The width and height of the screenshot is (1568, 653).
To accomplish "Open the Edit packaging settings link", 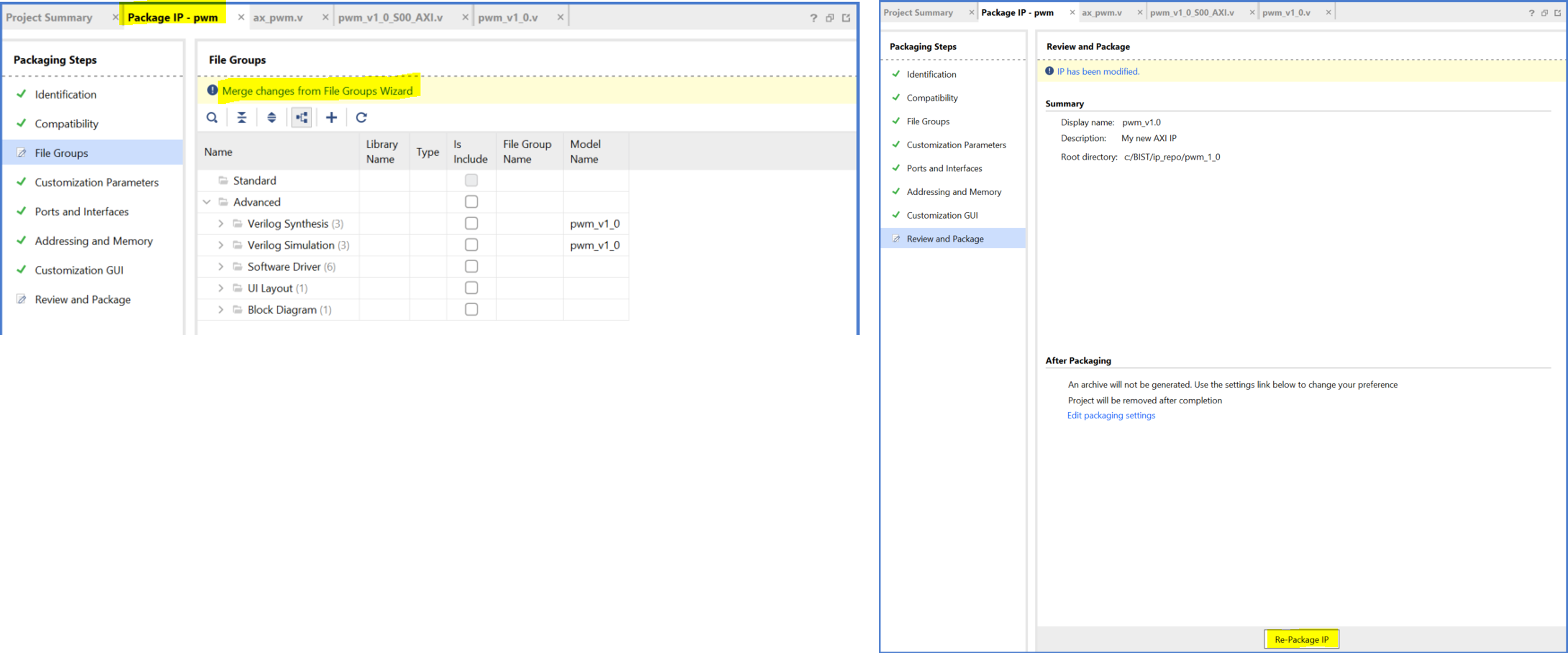I will (1110, 415).
